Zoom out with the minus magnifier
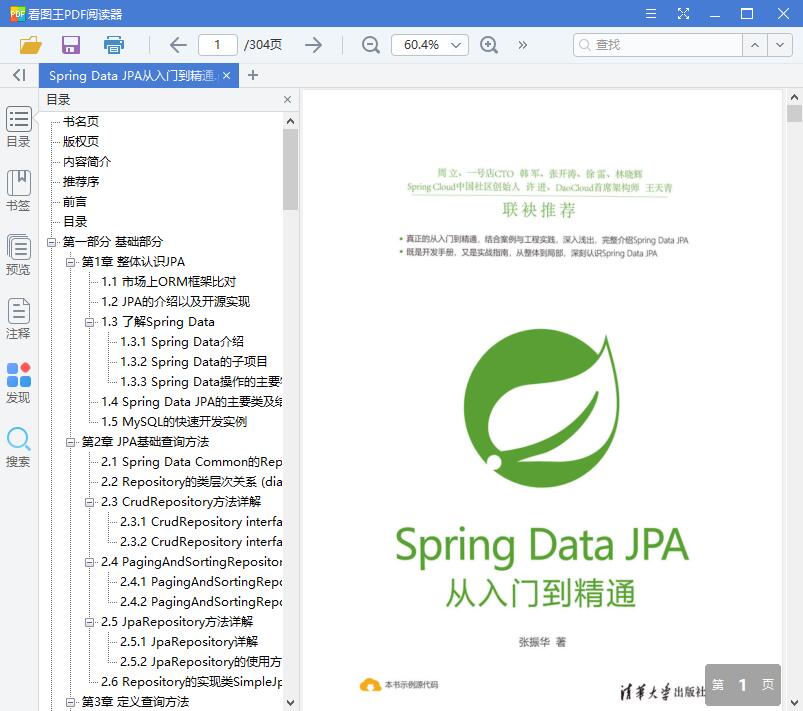This screenshot has height=711, width=803. [x=370, y=45]
